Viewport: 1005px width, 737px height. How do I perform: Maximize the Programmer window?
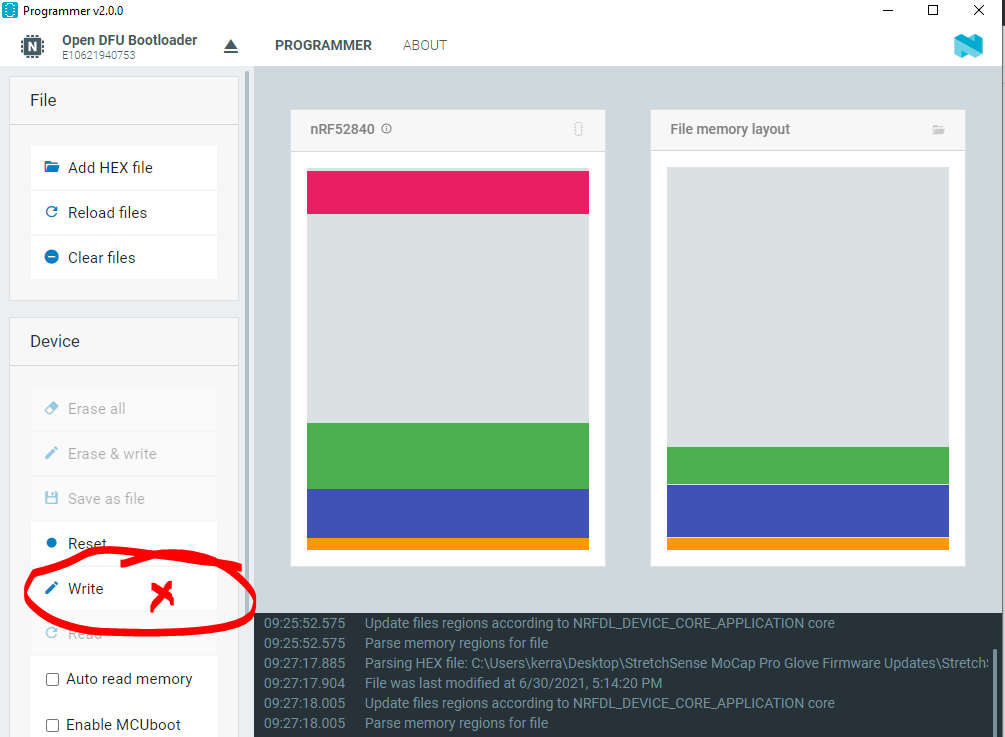pos(933,10)
